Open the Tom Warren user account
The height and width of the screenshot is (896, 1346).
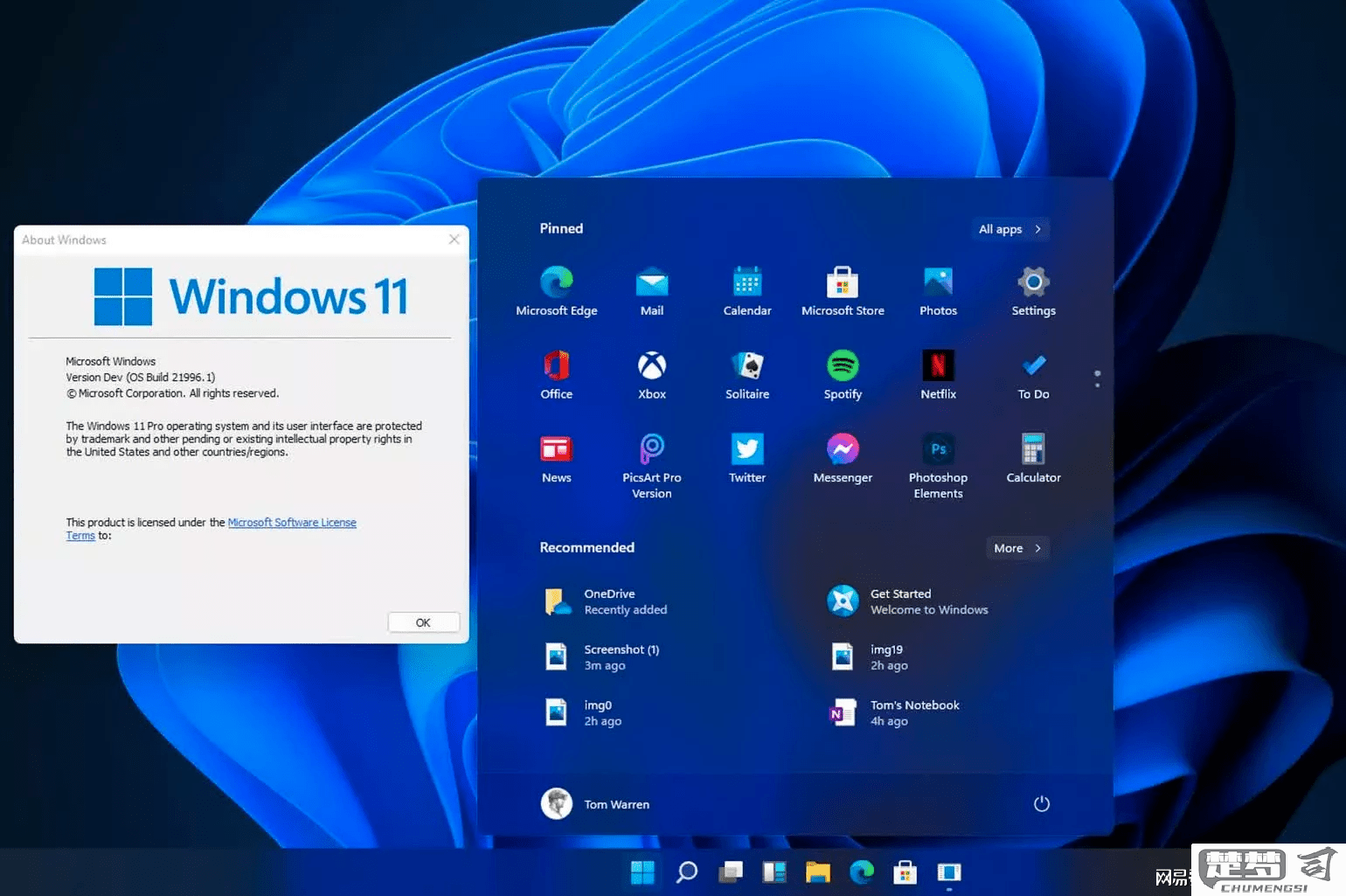[595, 804]
